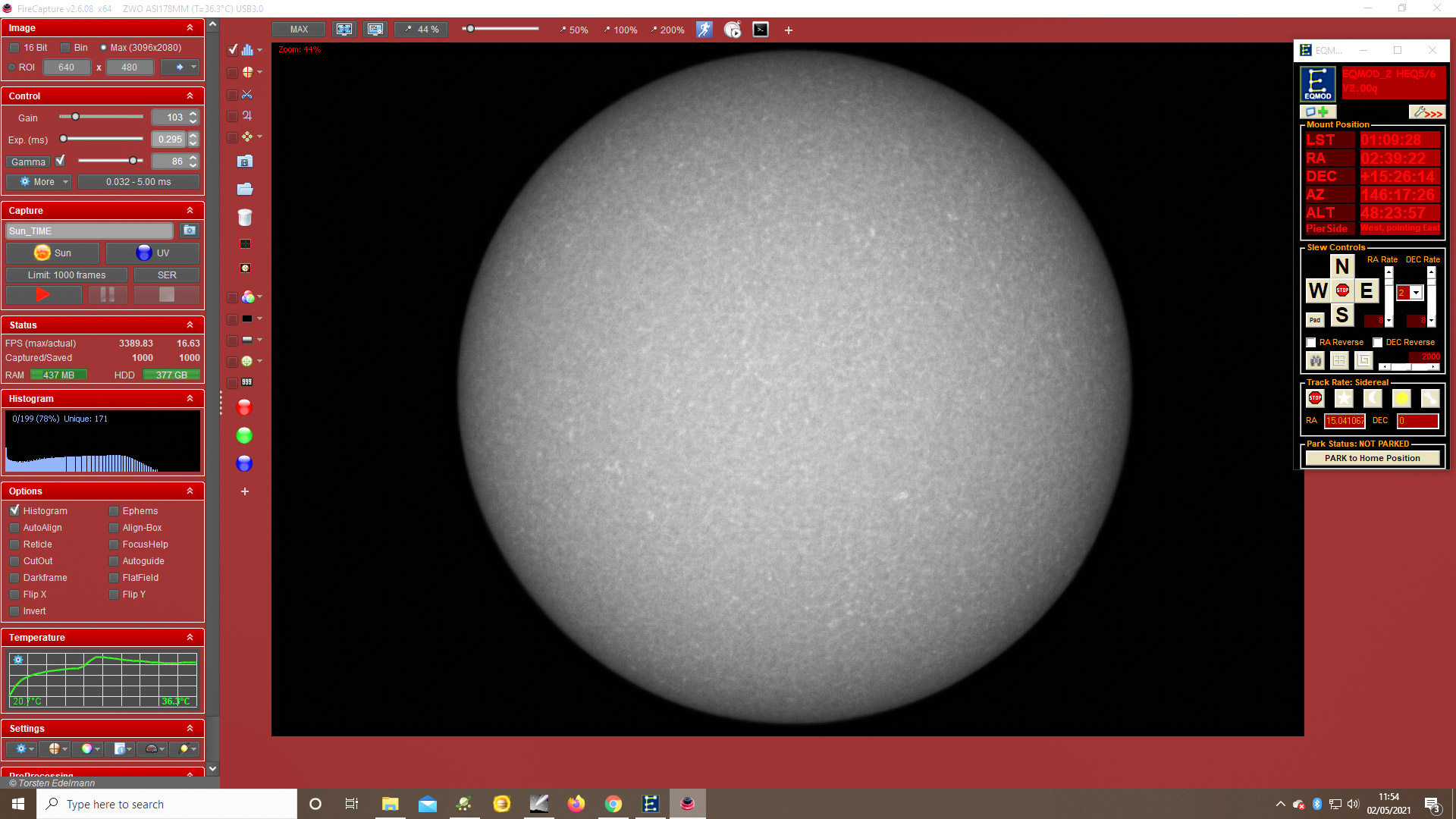Collapse the Histogram panel

coord(190,399)
